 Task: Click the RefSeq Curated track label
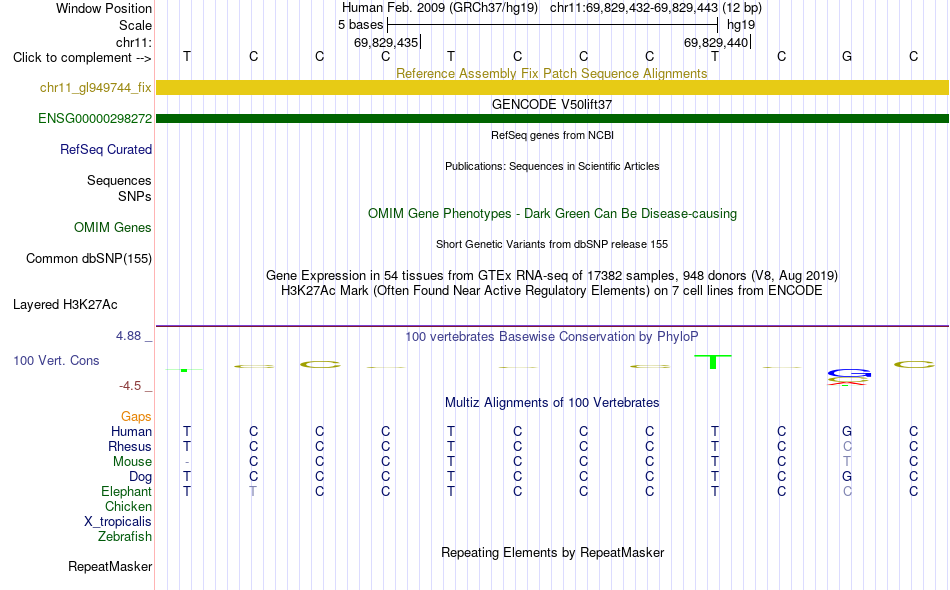click(x=105, y=149)
